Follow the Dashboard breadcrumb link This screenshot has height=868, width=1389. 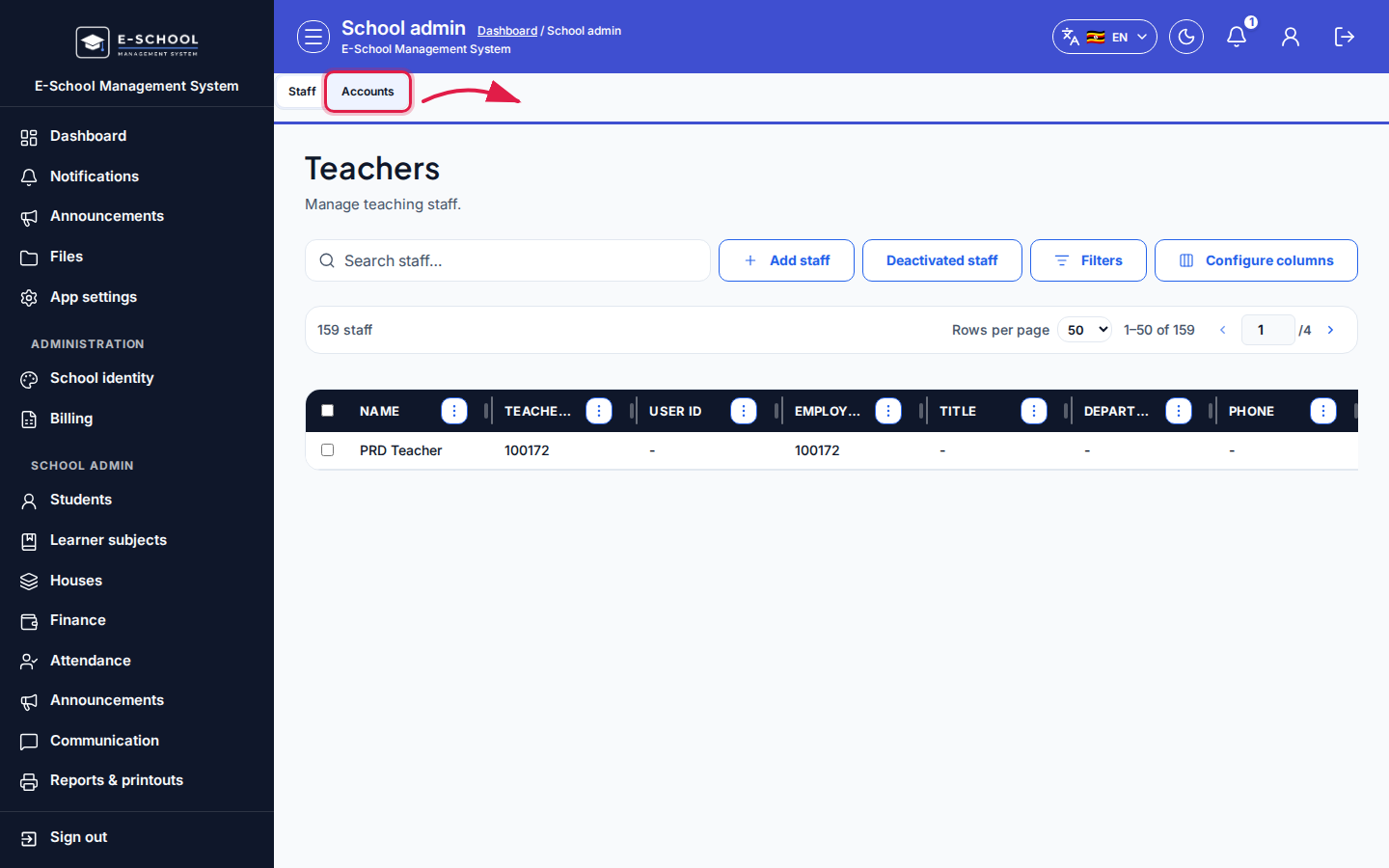(x=507, y=31)
